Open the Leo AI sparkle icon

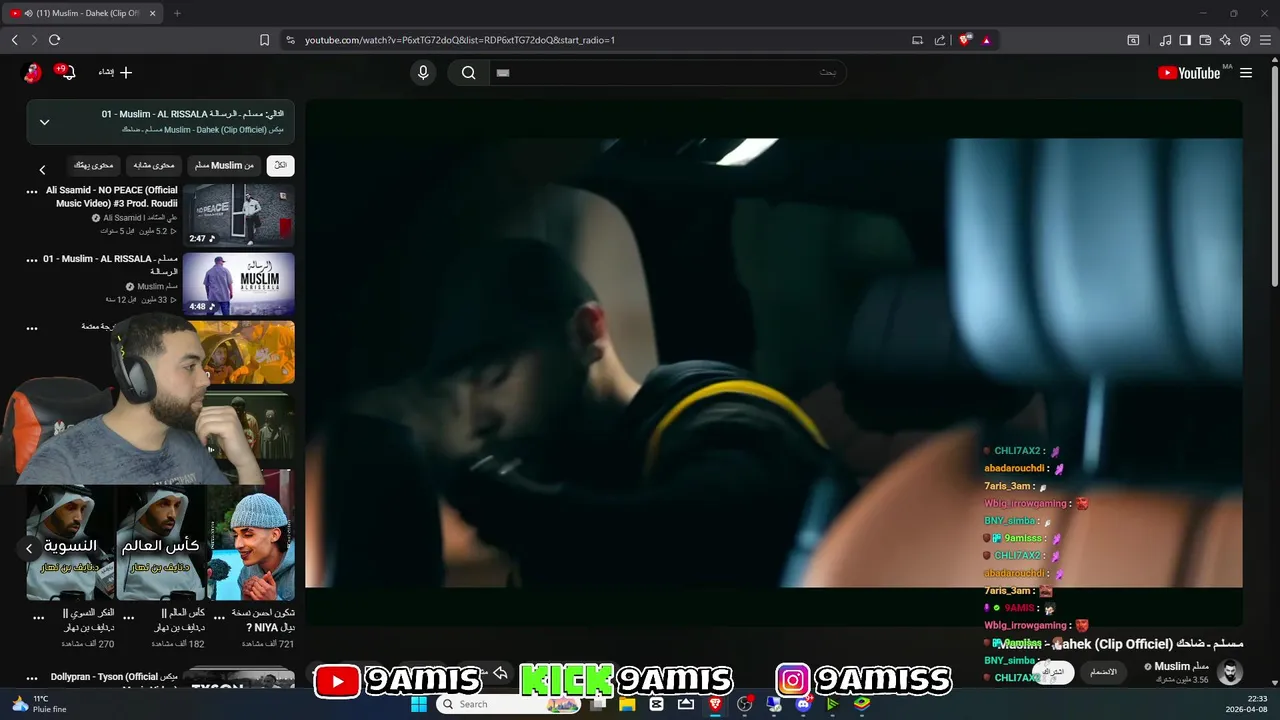point(1225,40)
